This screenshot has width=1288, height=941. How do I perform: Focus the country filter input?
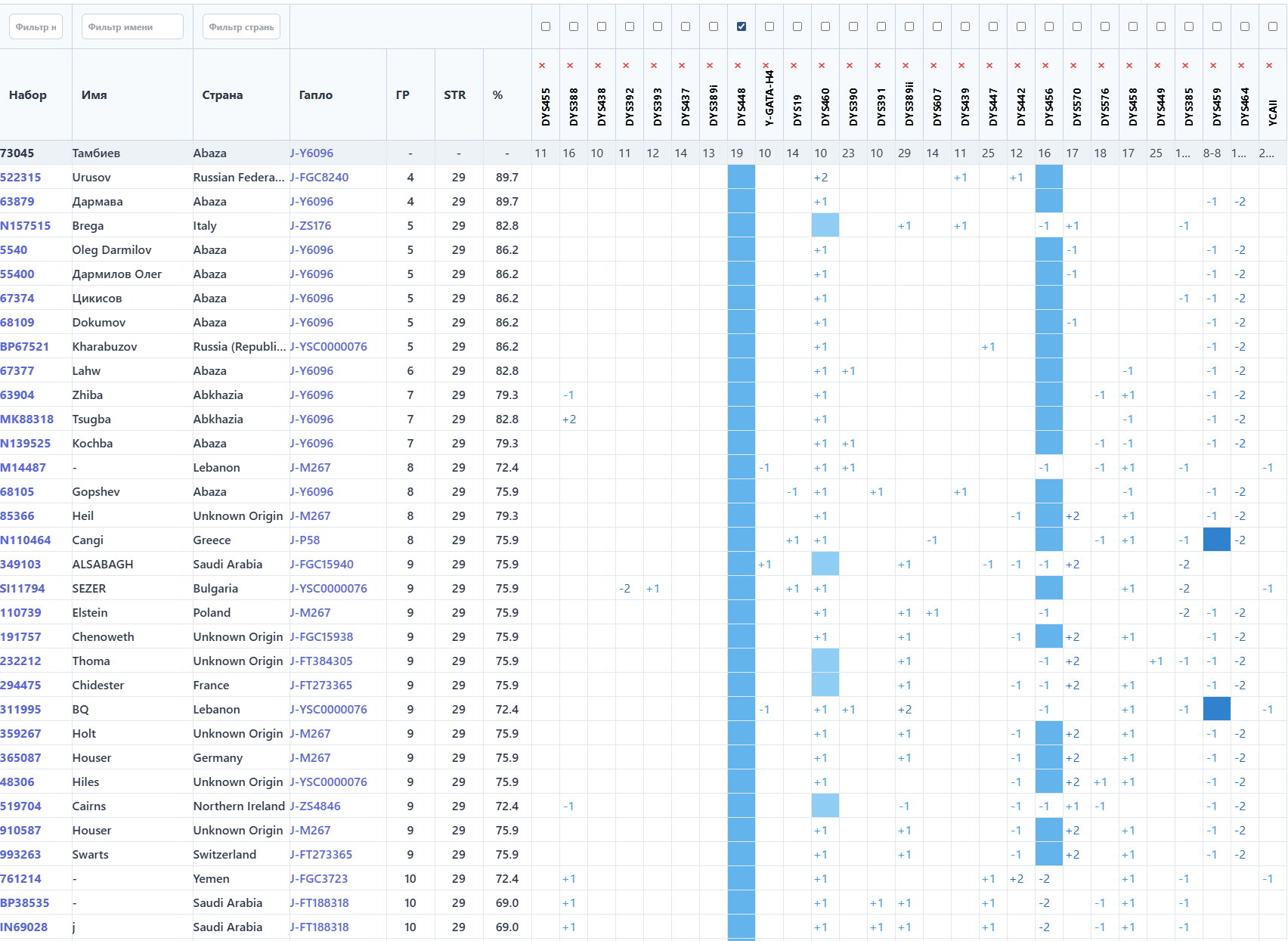pos(241,26)
